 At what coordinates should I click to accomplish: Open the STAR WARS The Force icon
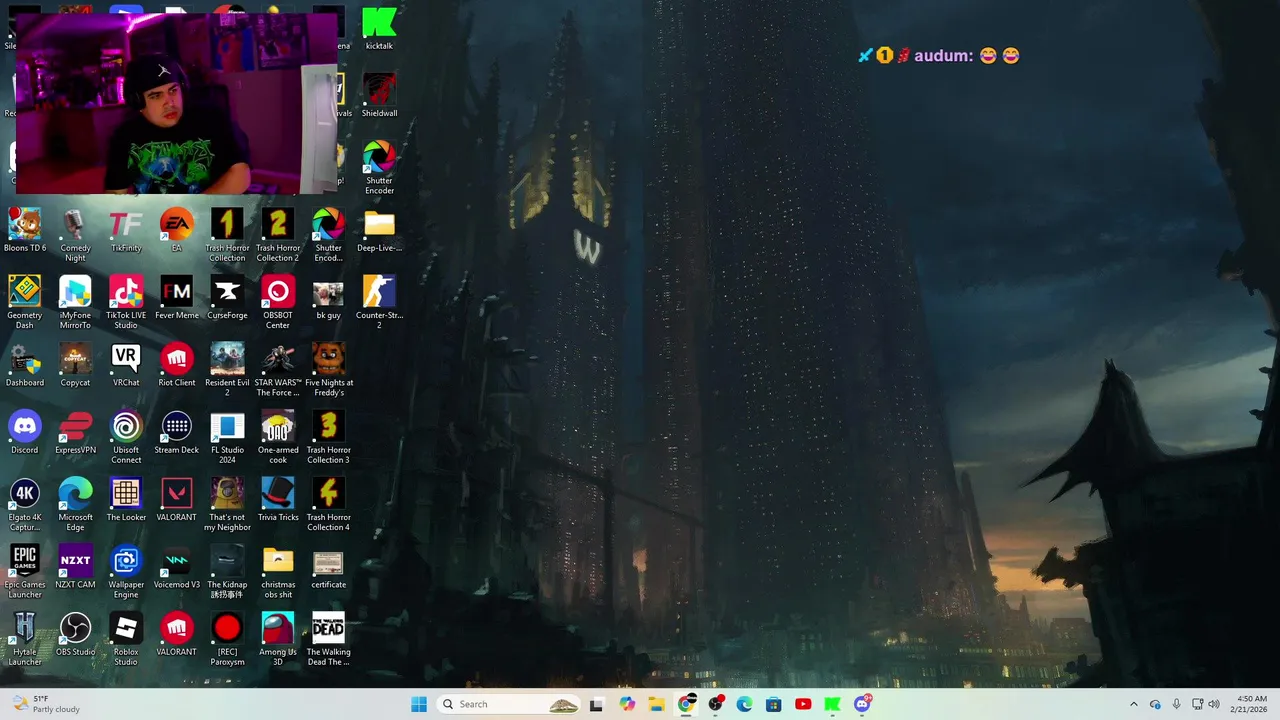click(x=278, y=370)
